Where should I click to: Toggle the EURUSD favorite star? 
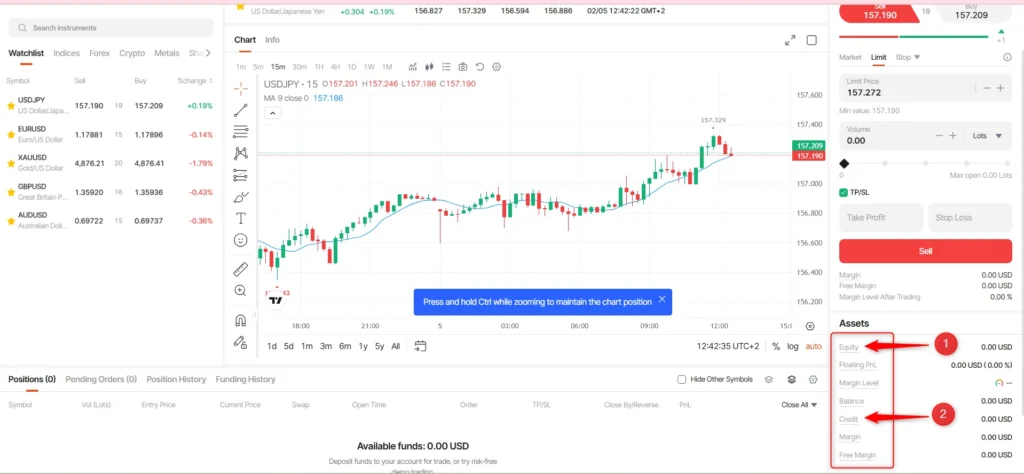[10, 134]
